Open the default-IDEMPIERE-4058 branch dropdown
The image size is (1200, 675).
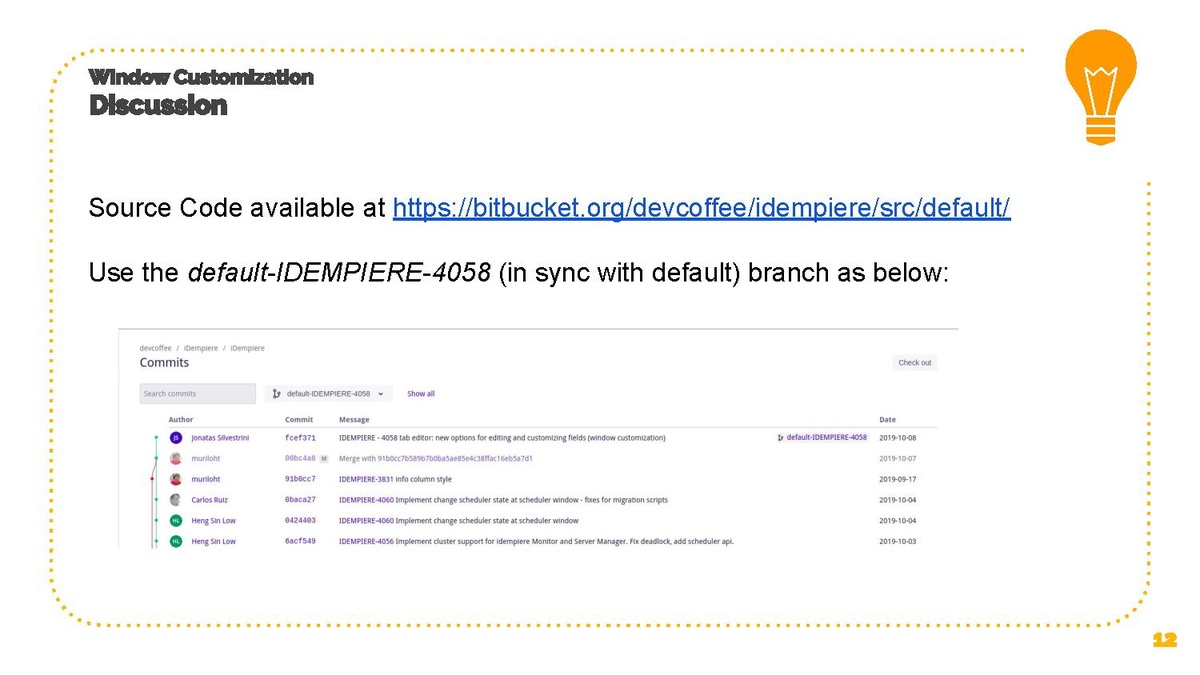tap(329, 394)
